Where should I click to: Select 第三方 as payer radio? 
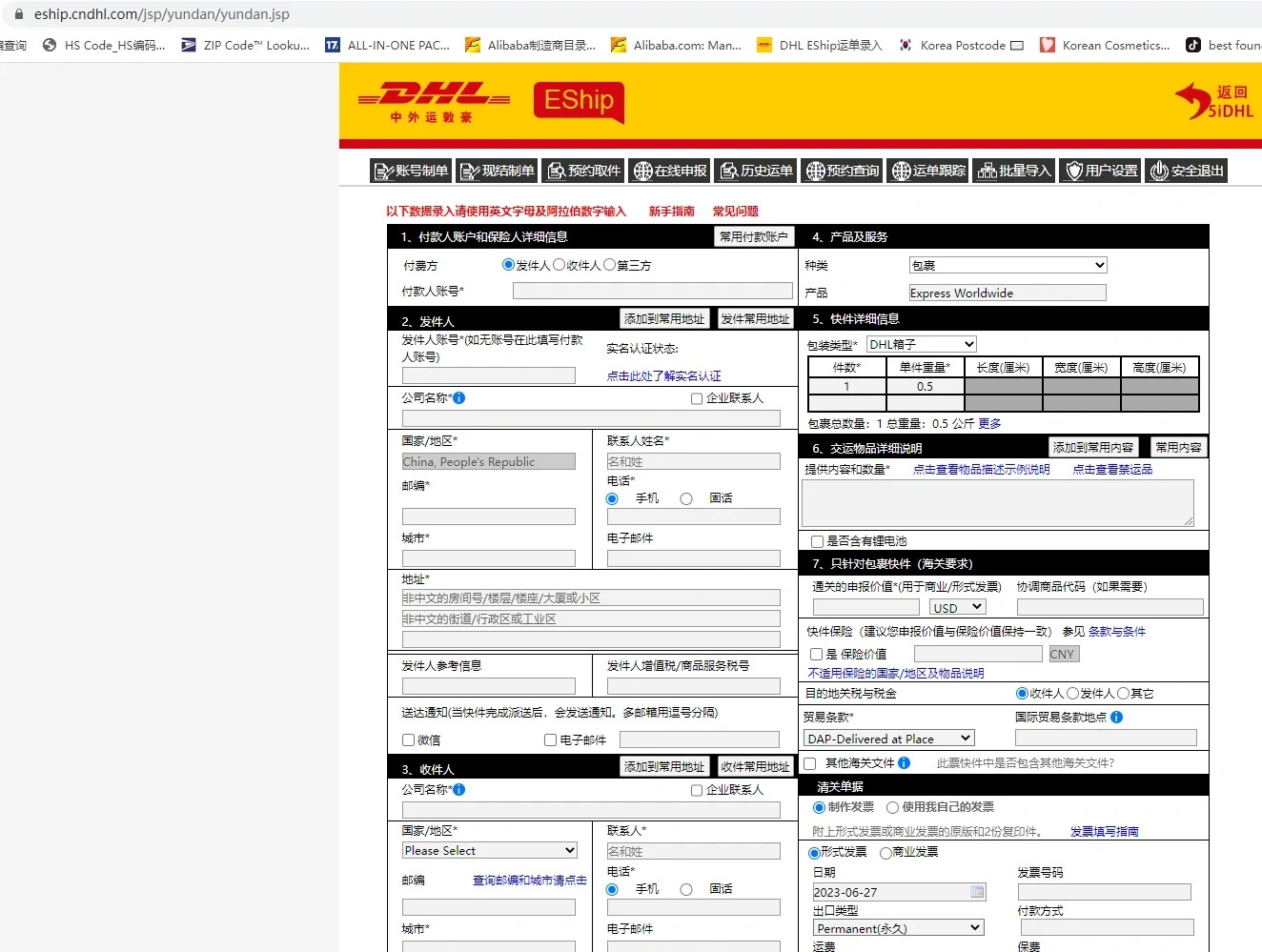tap(609, 264)
